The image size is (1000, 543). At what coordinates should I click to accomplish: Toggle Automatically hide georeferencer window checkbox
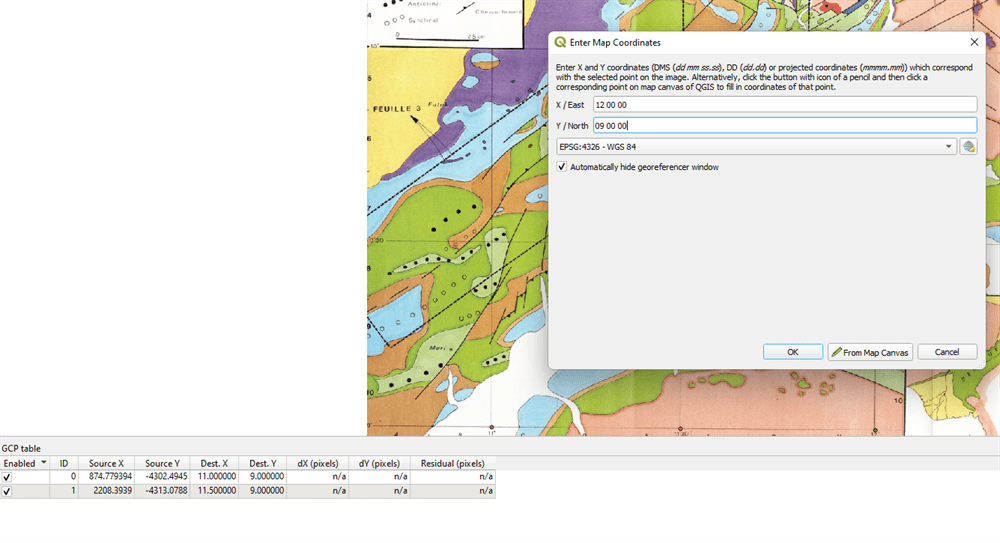(x=562, y=167)
